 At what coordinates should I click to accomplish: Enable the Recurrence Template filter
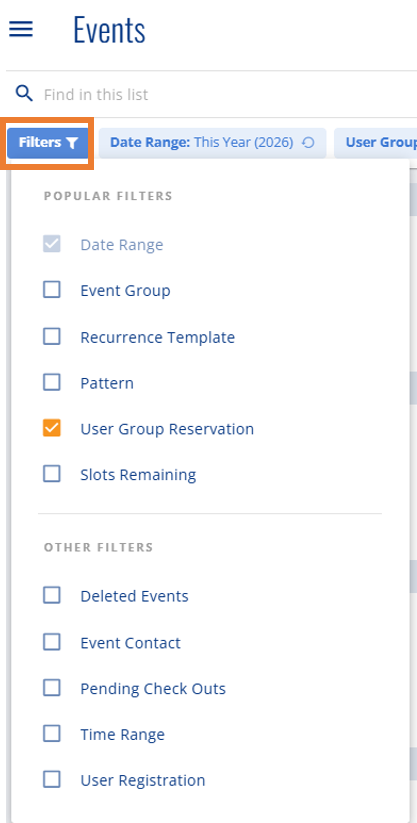51,336
